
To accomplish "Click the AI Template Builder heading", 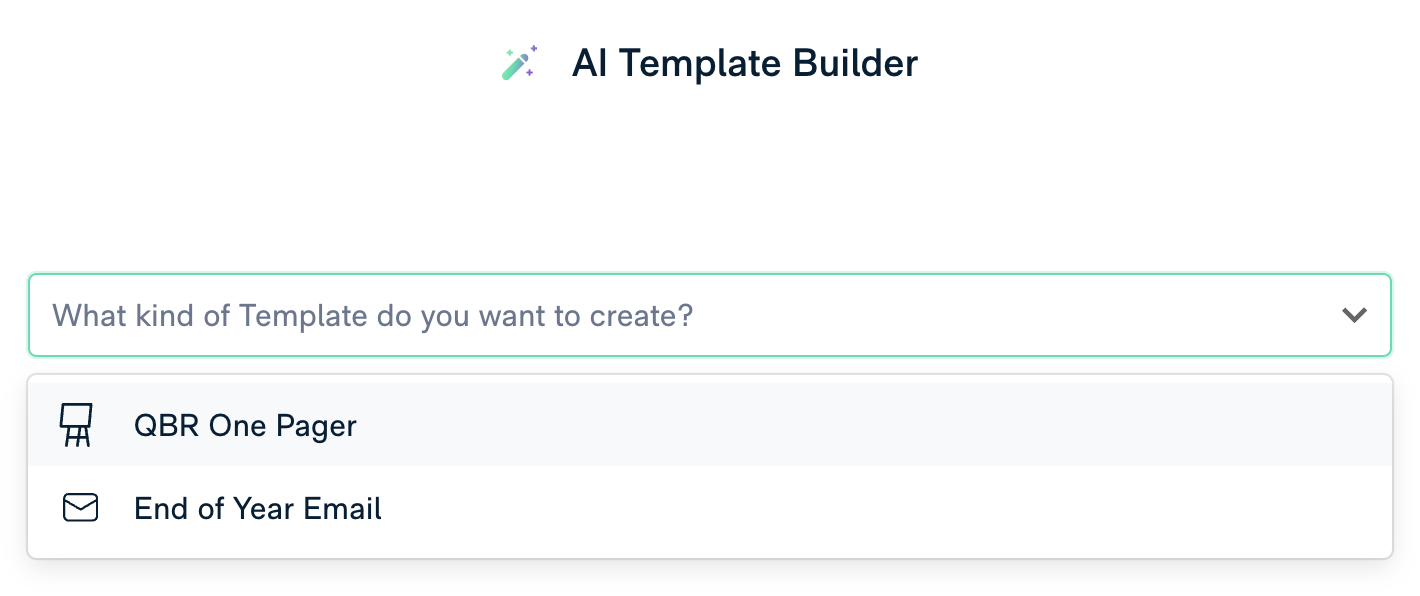I will 745,63.
